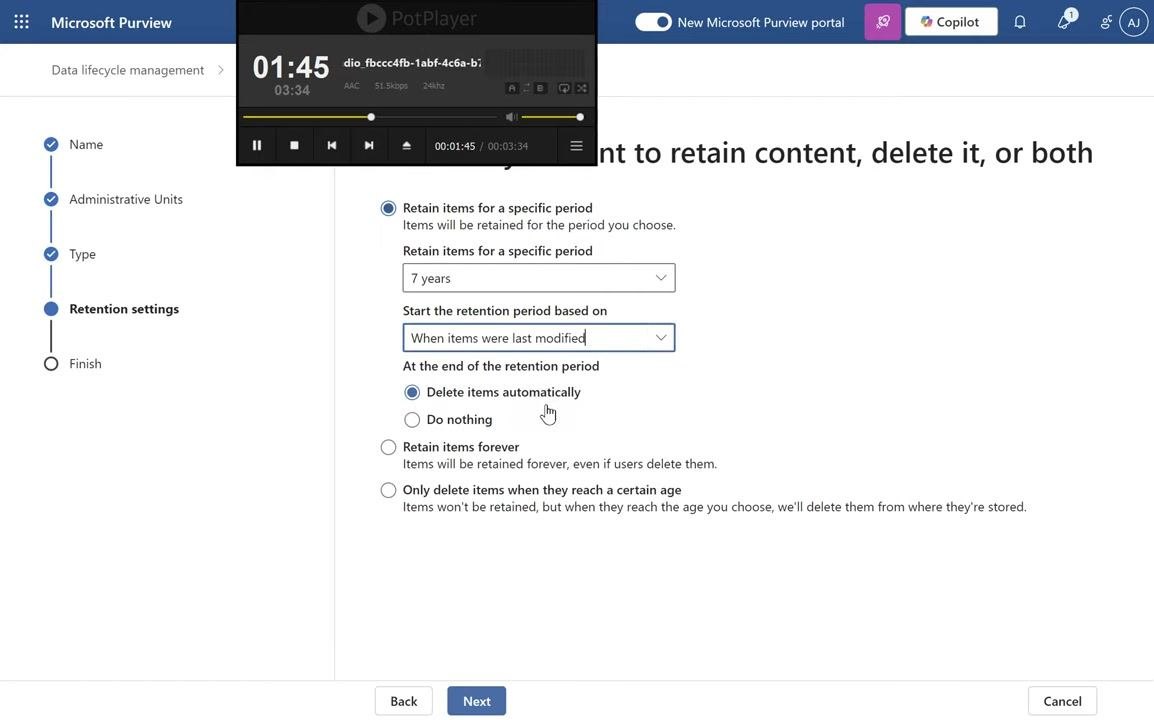Open the AJ account avatar menu
Viewport: 1154px width, 720px height.
pos(1133,22)
